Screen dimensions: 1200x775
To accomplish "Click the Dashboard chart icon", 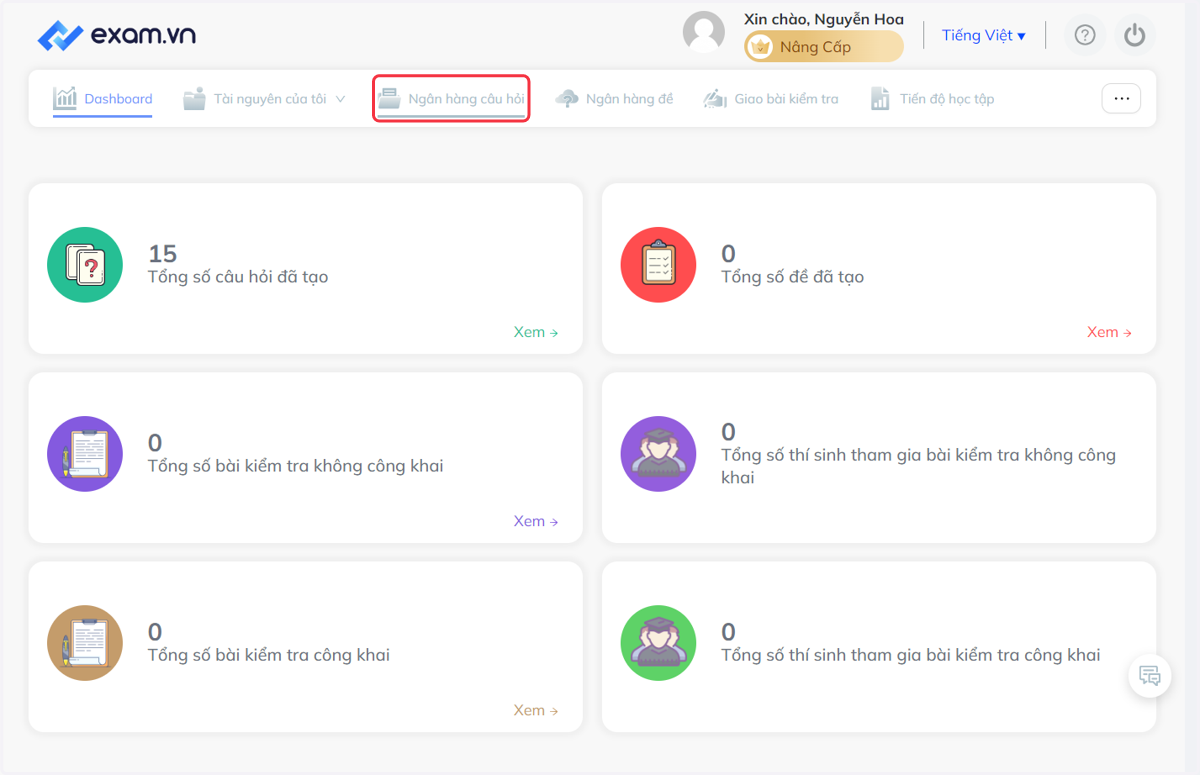I will [x=65, y=98].
